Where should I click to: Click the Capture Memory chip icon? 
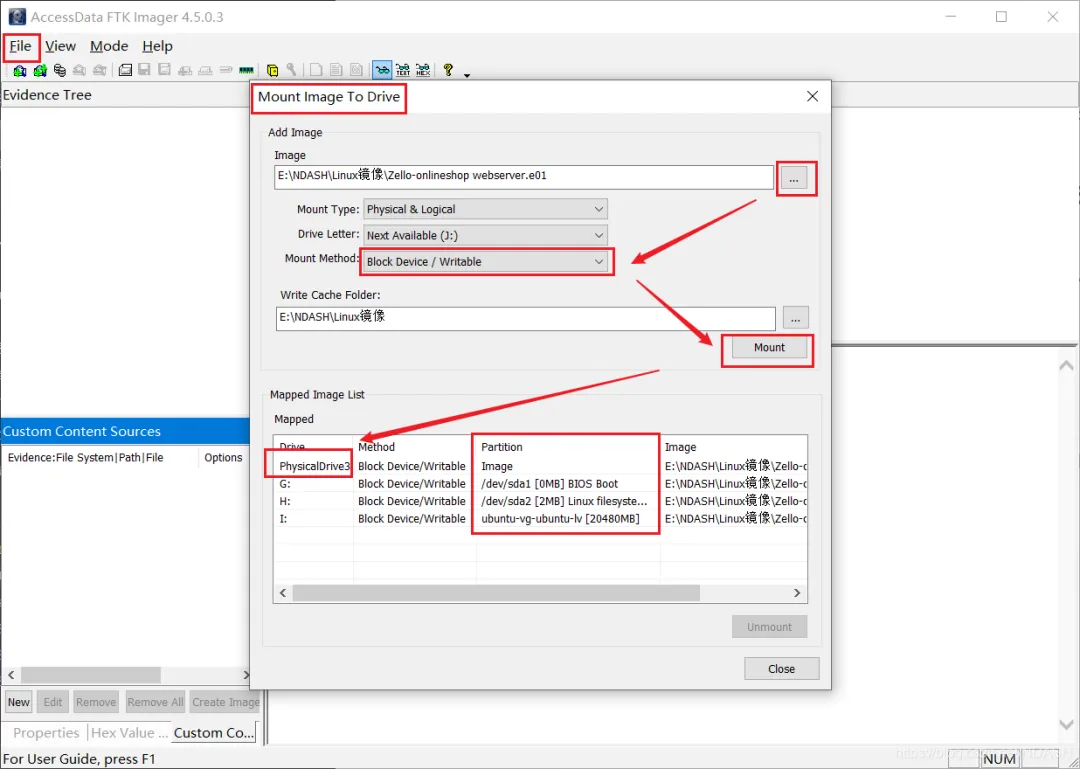246,70
